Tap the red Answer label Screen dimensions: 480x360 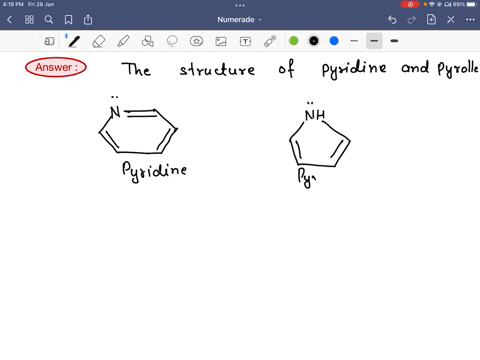[56, 67]
